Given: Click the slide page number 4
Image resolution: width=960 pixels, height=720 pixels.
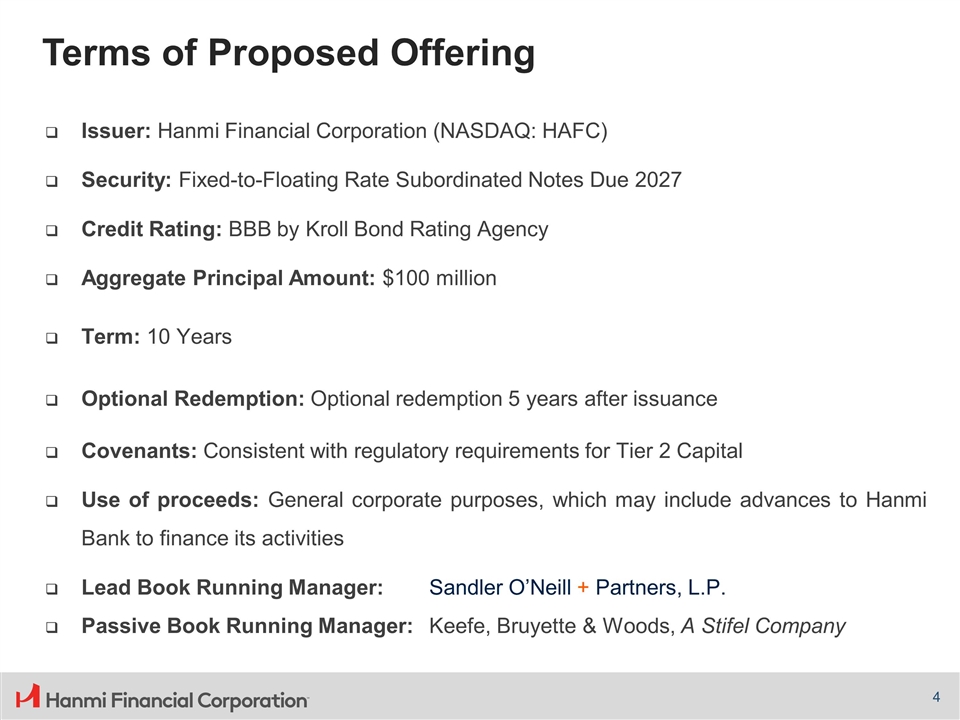Looking at the screenshot, I should click(936, 697).
